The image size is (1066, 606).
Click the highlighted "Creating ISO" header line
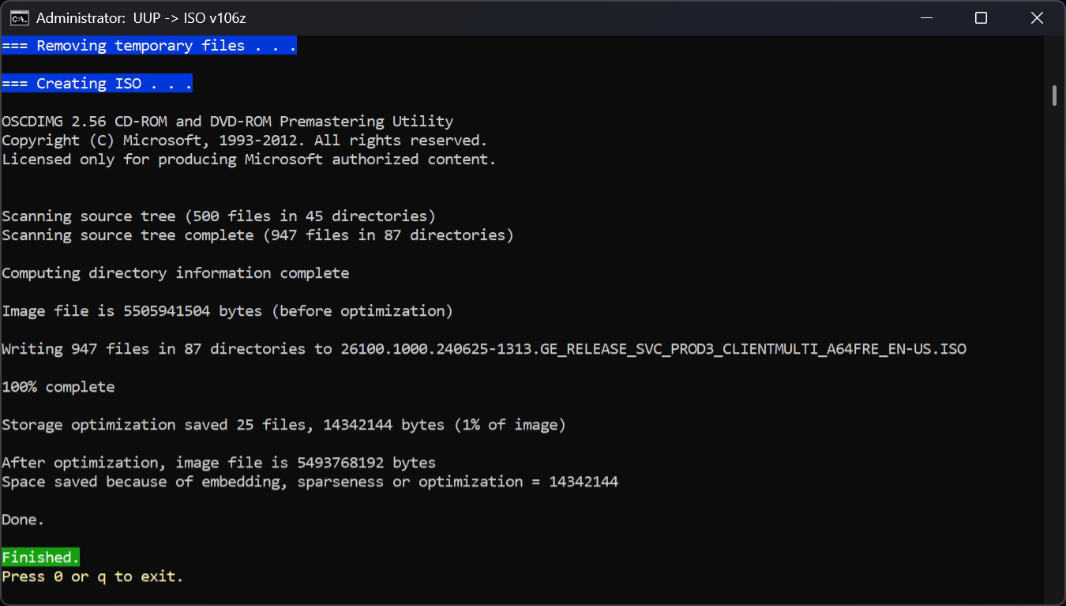tap(97, 84)
